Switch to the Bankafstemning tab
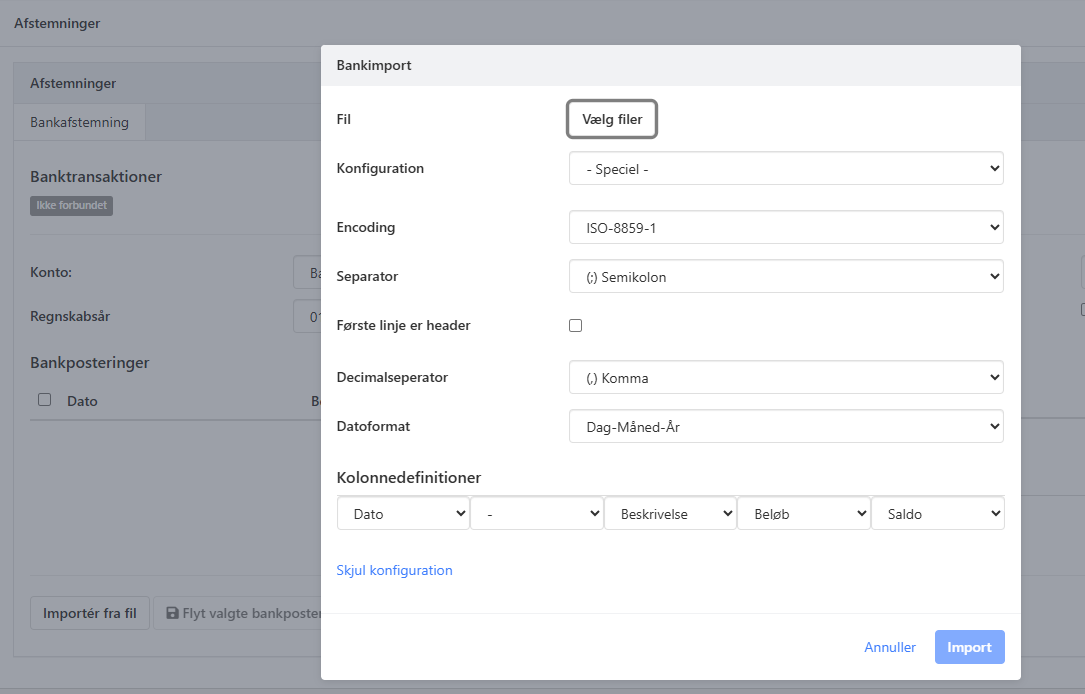 (x=79, y=122)
